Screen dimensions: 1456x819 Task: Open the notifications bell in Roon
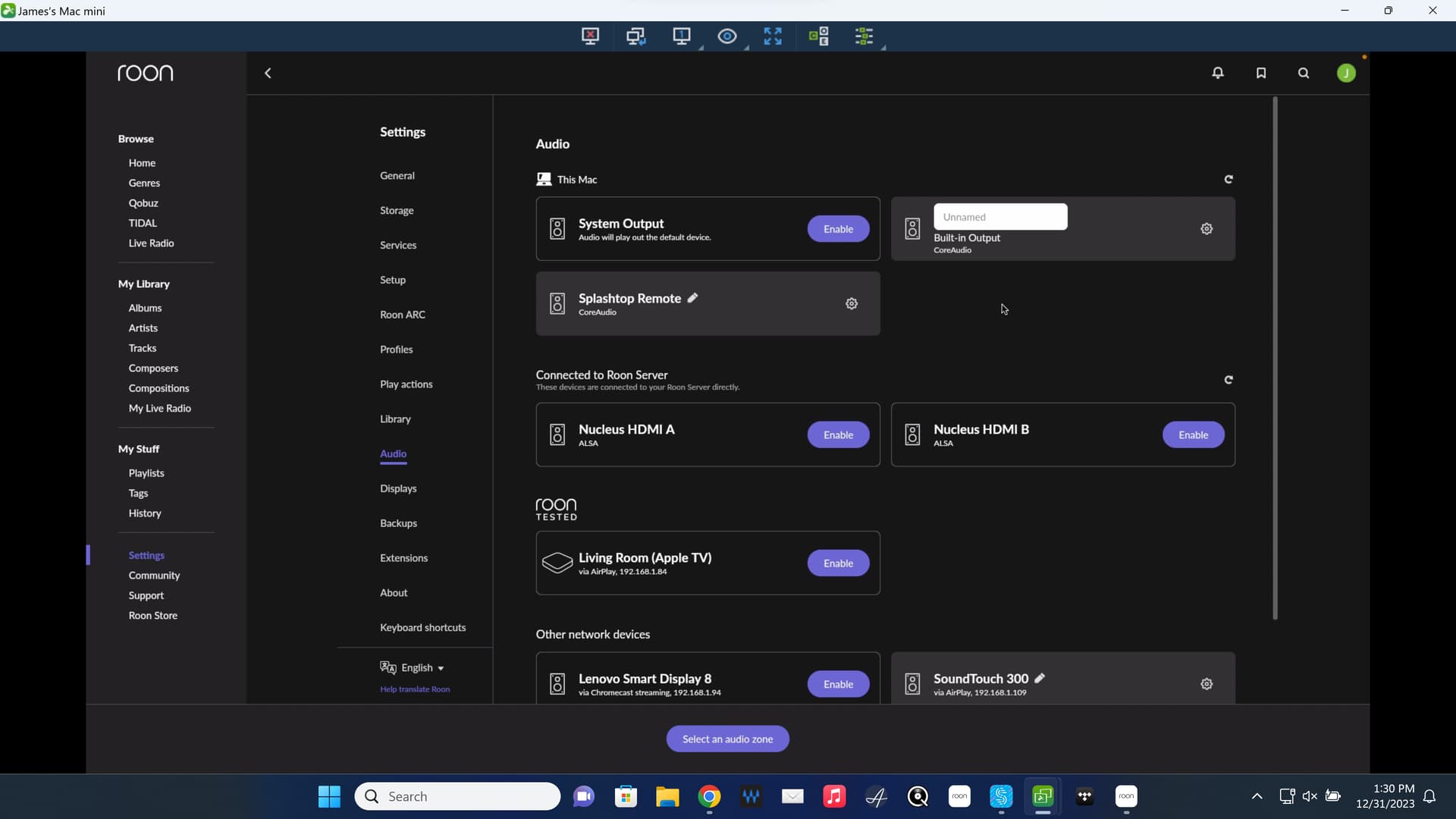tap(1218, 73)
